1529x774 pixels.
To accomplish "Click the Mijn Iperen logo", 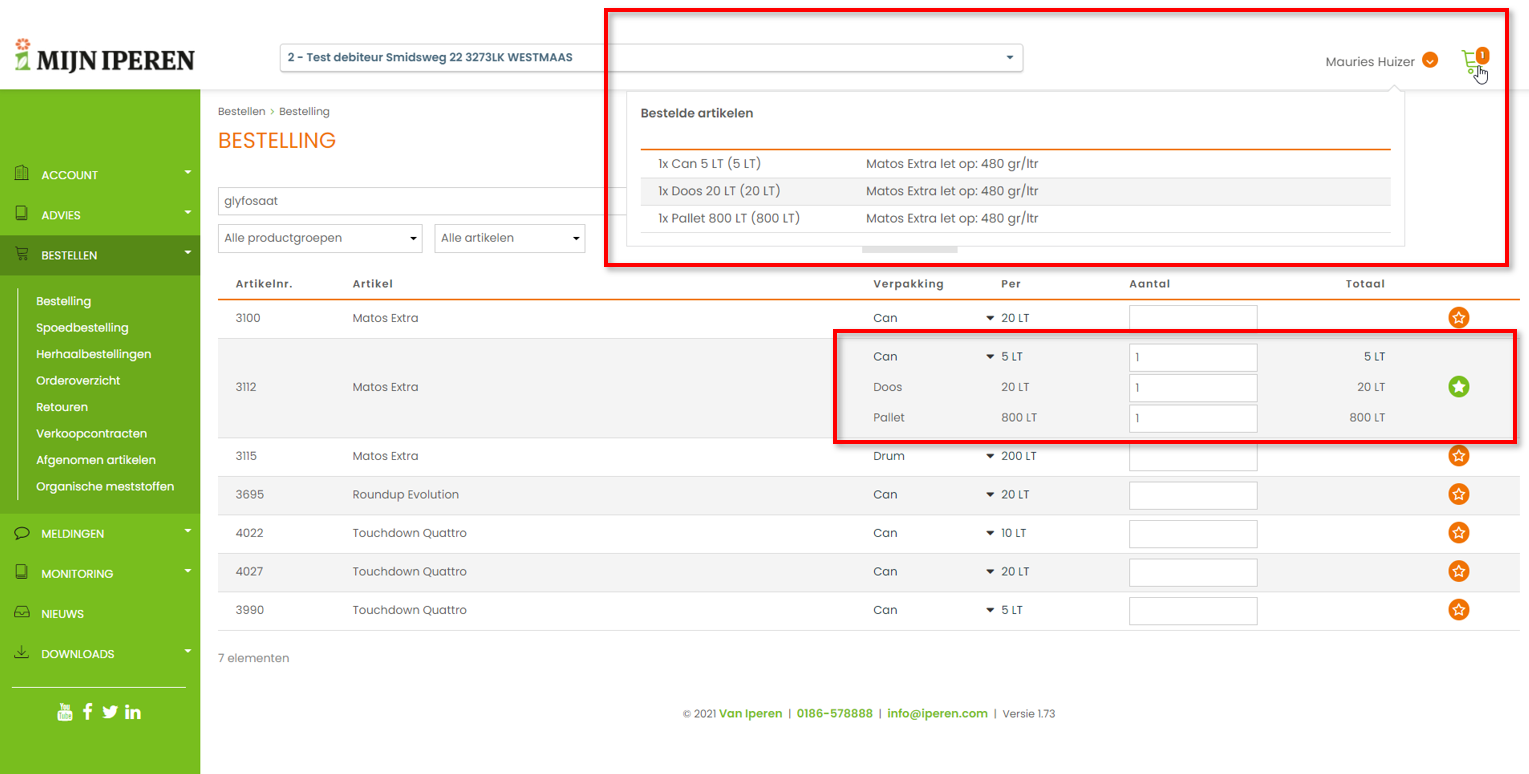I will (x=104, y=58).
